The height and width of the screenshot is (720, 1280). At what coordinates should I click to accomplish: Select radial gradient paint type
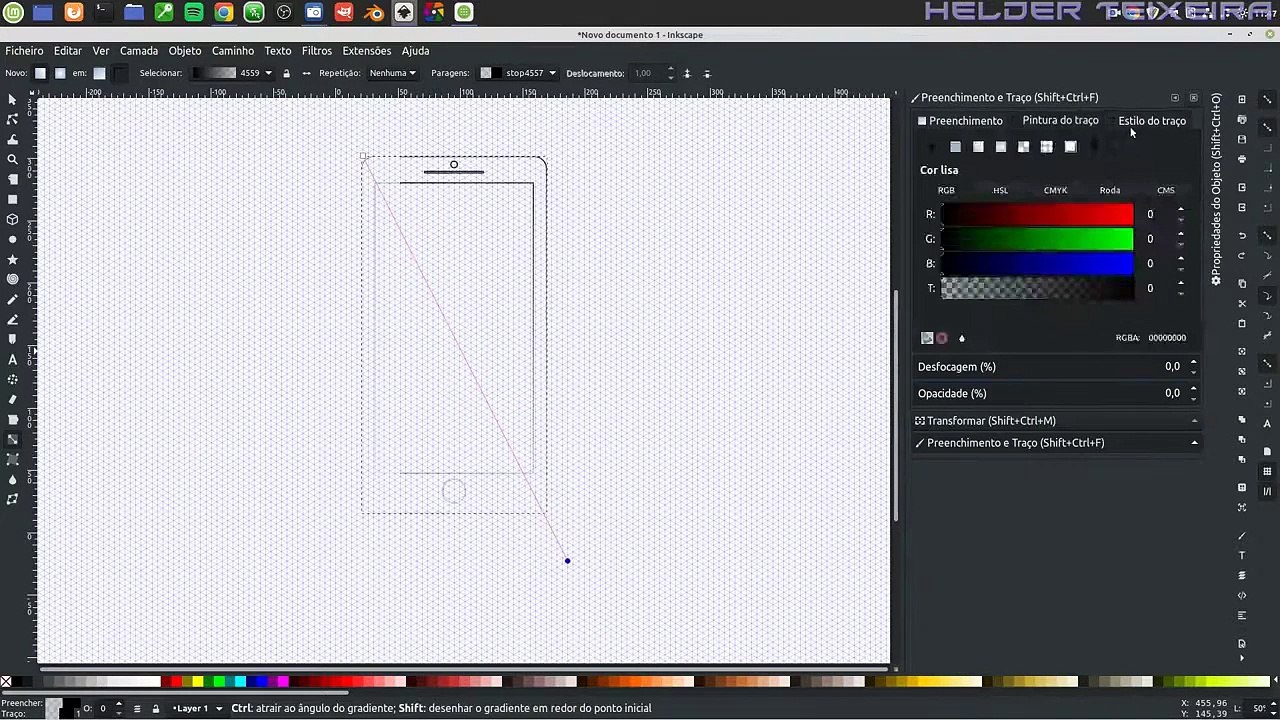coord(1001,147)
